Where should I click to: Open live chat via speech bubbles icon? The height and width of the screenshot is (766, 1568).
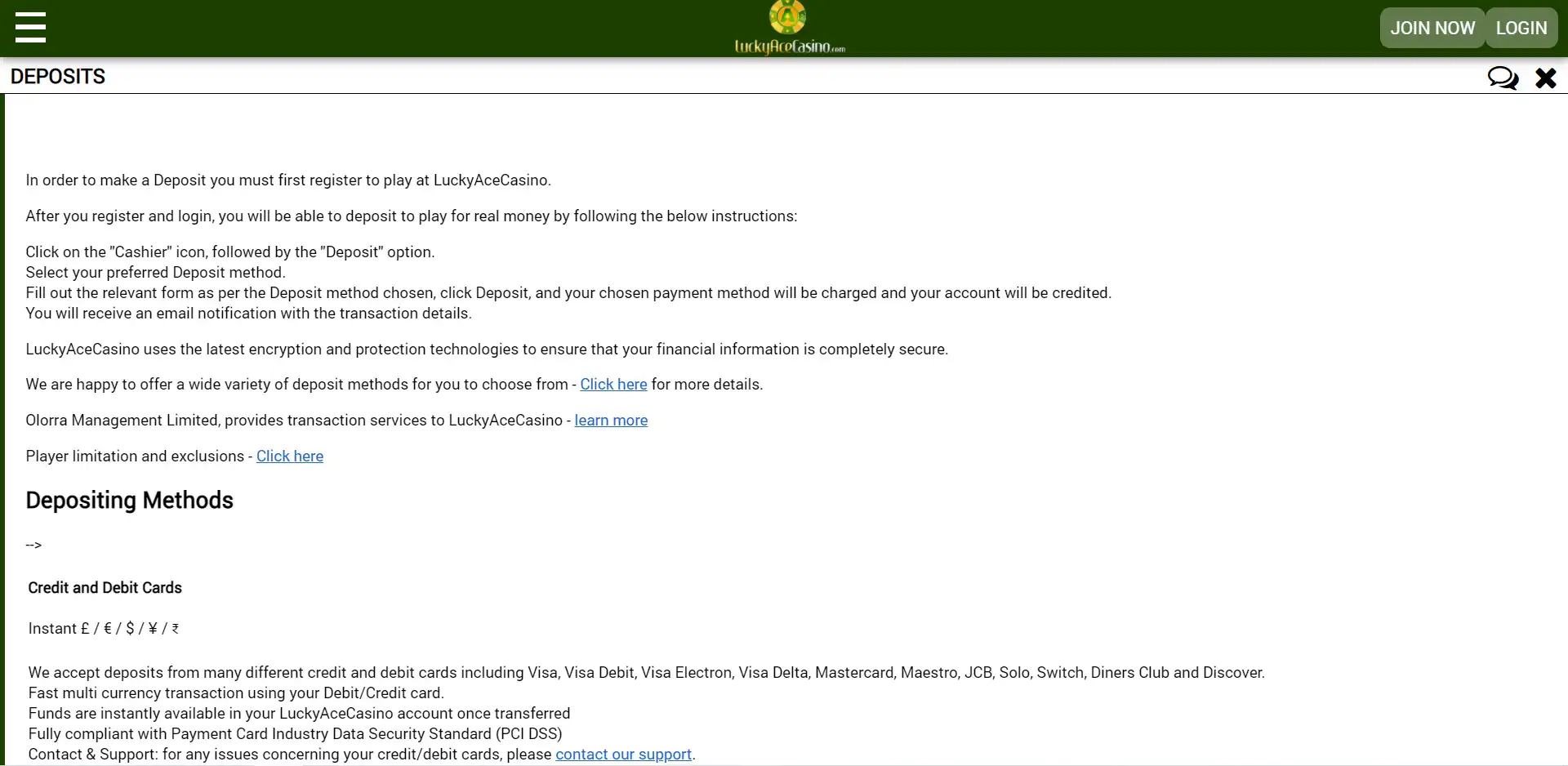point(1502,78)
